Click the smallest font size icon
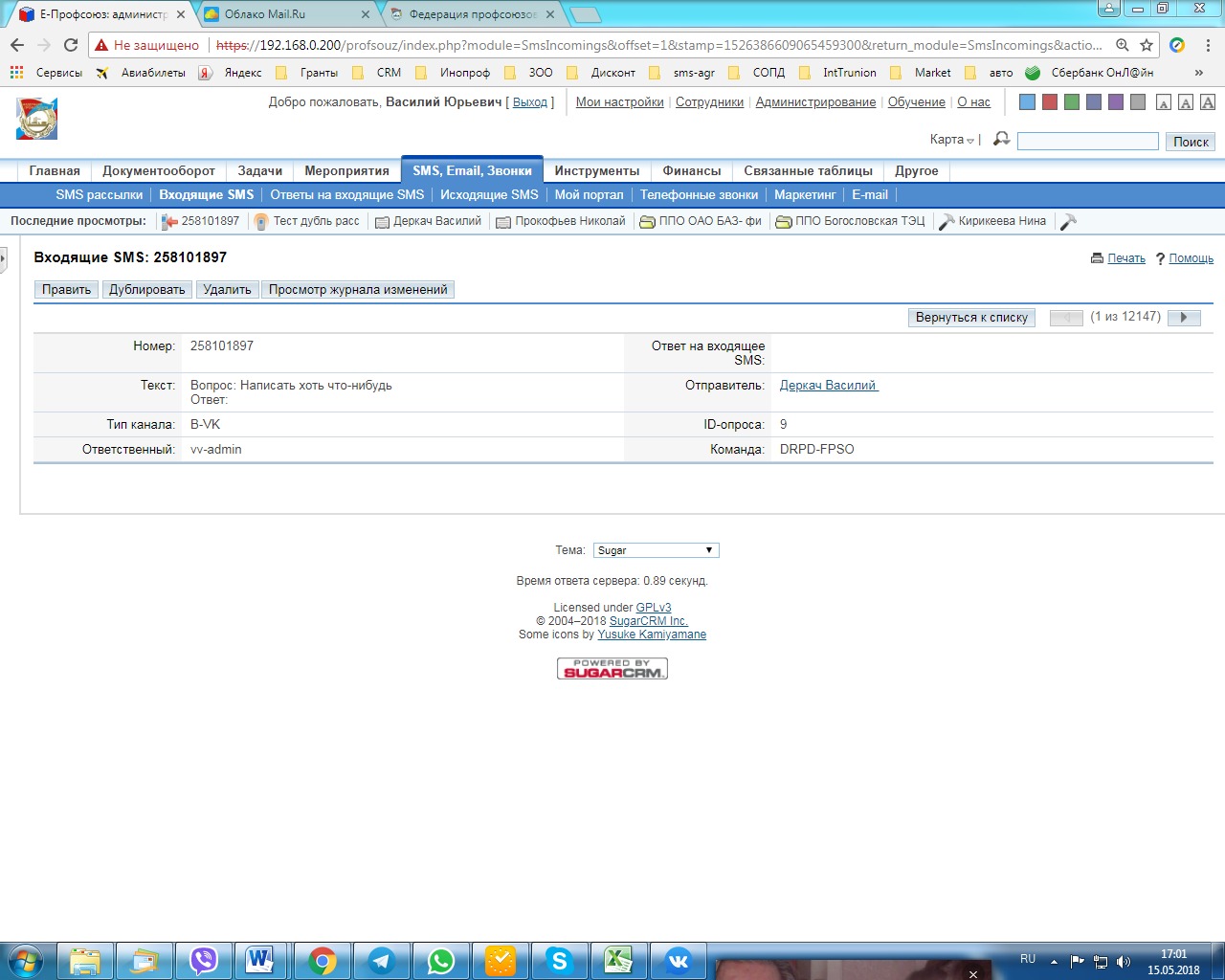 point(1164,102)
